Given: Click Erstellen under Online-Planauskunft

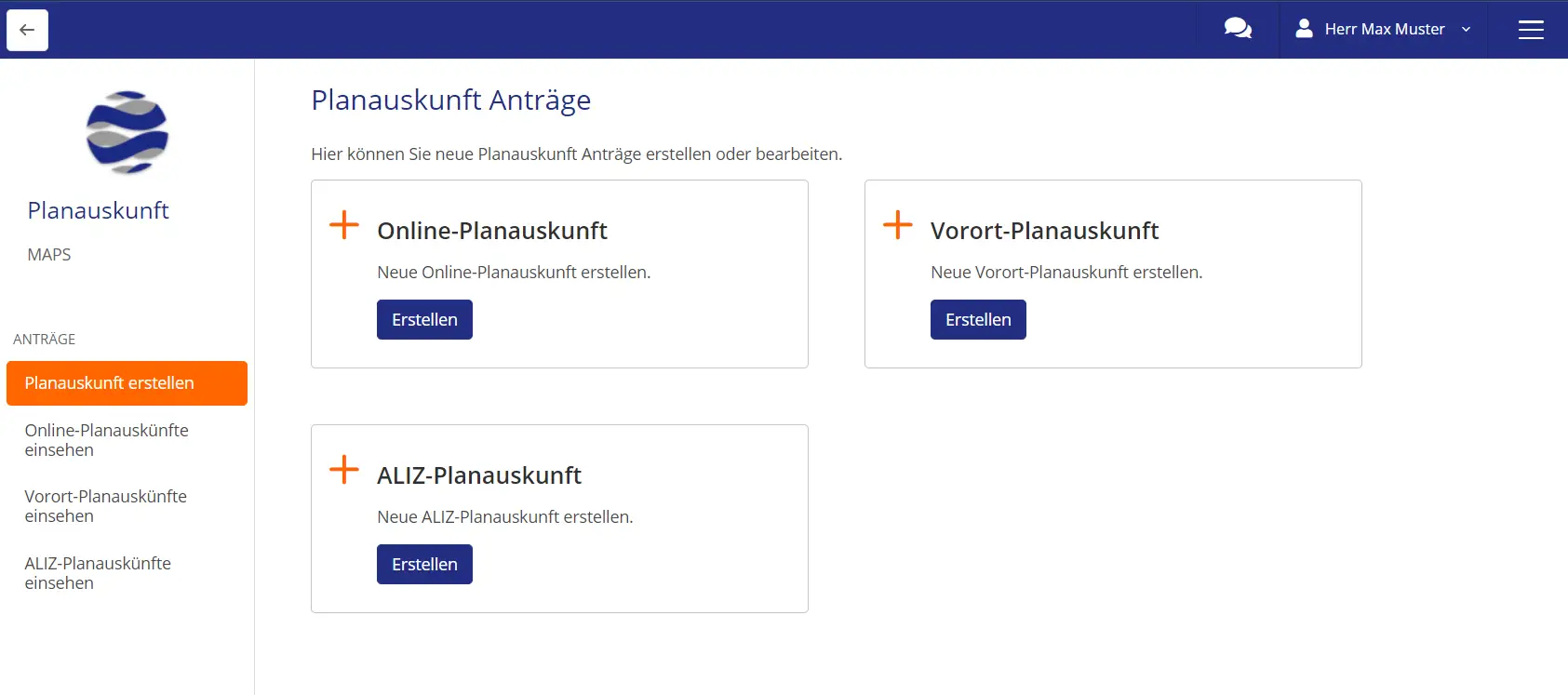Looking at the screenshot, I should [x=424, y=319].
